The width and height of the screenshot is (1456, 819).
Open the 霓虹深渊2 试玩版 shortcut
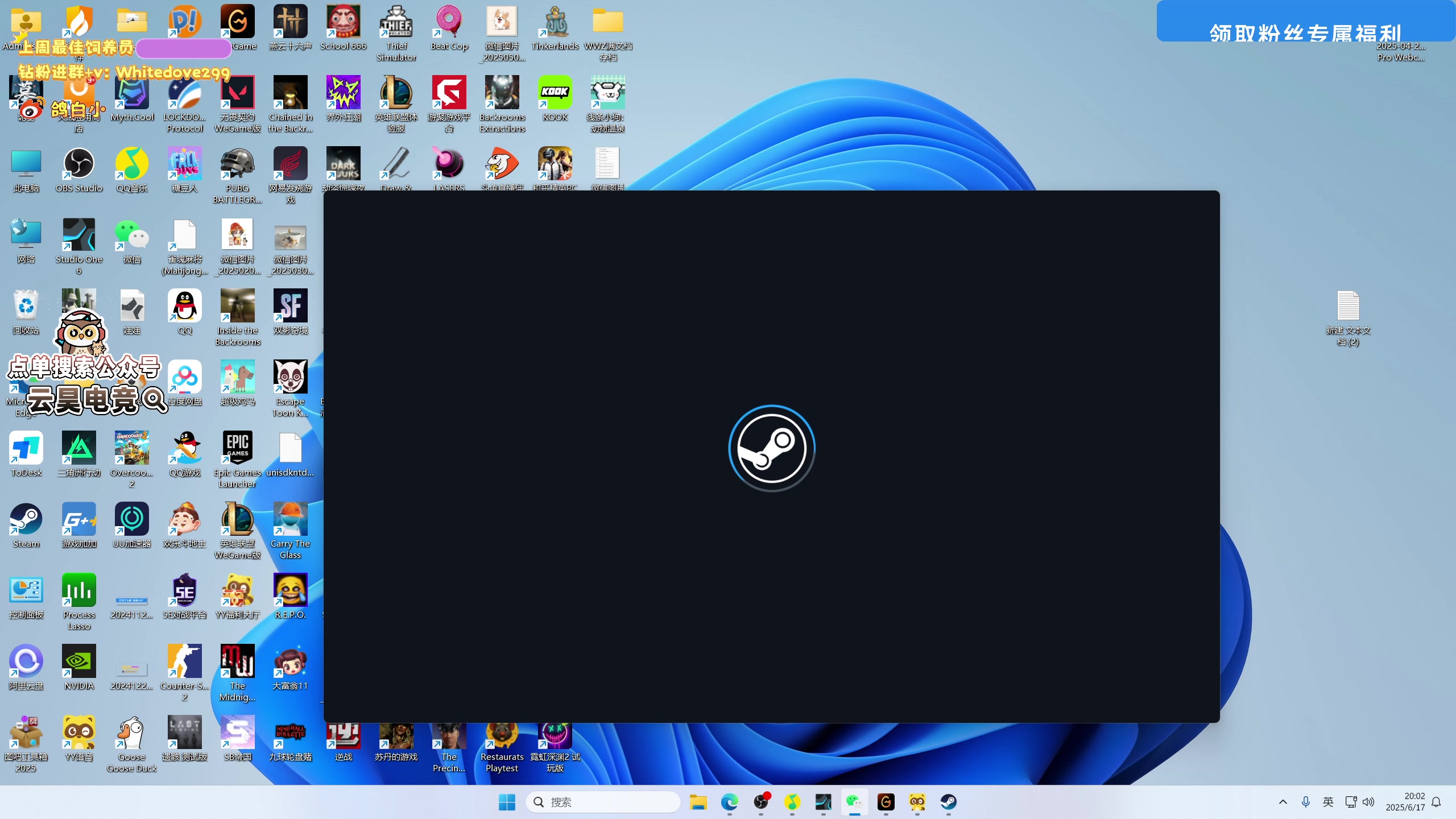tap(555, 746)
